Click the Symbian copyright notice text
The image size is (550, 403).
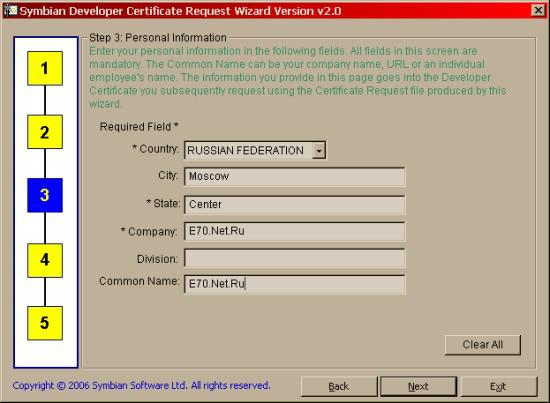click(x=141, y=385)
